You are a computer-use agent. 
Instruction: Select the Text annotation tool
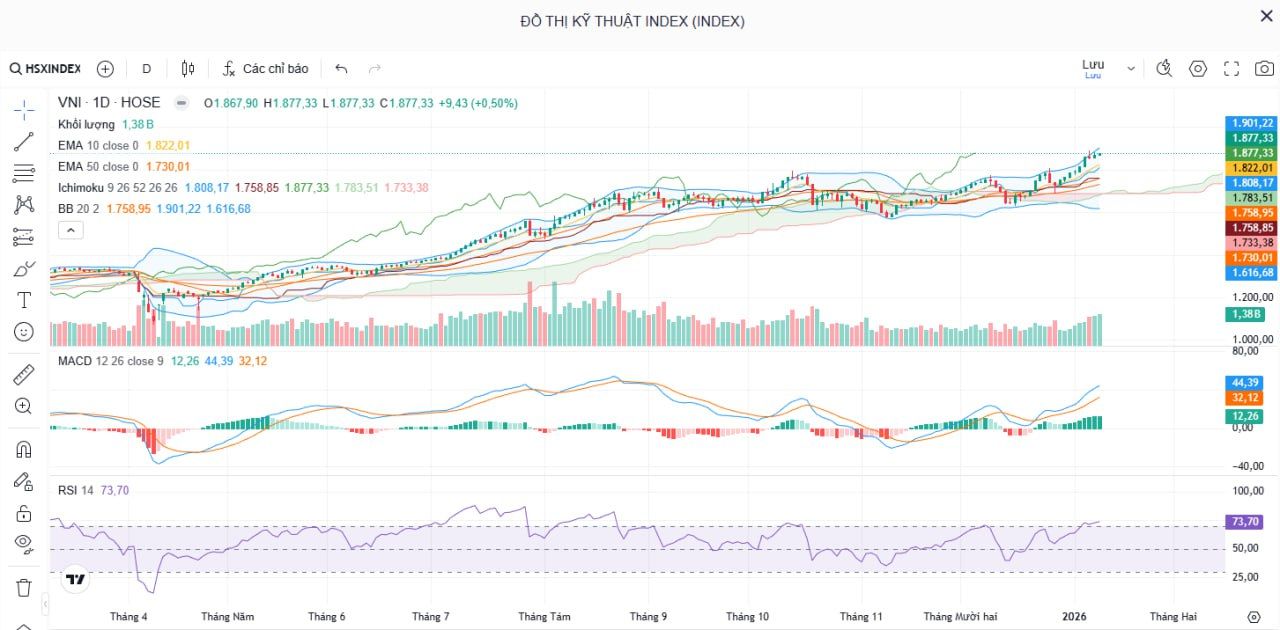[x=22, y=300]
